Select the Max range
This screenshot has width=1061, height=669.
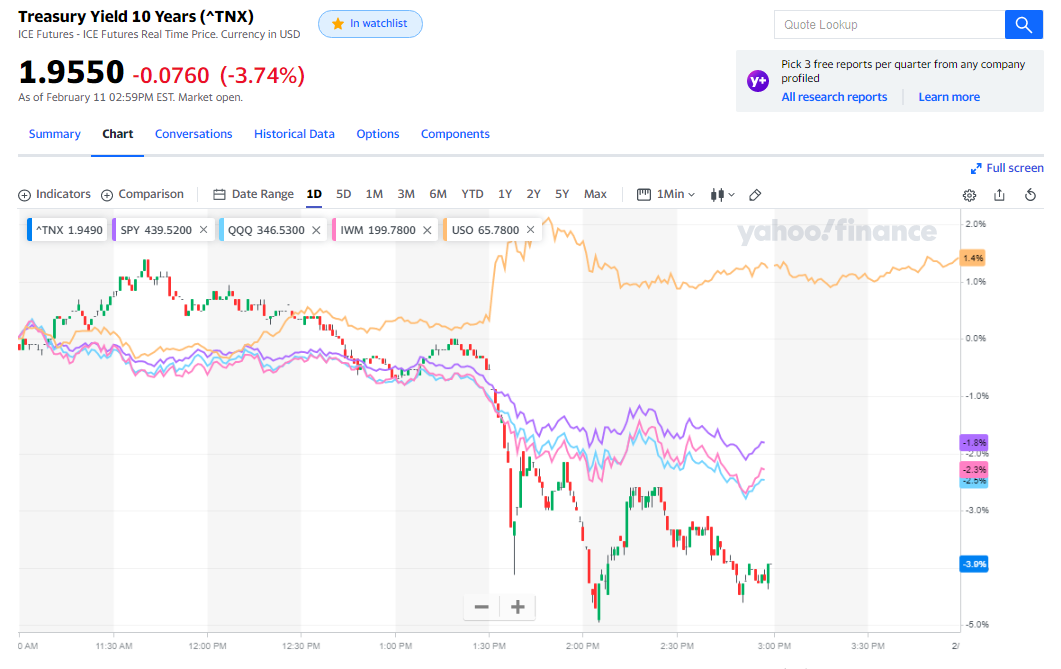(595, 194)
